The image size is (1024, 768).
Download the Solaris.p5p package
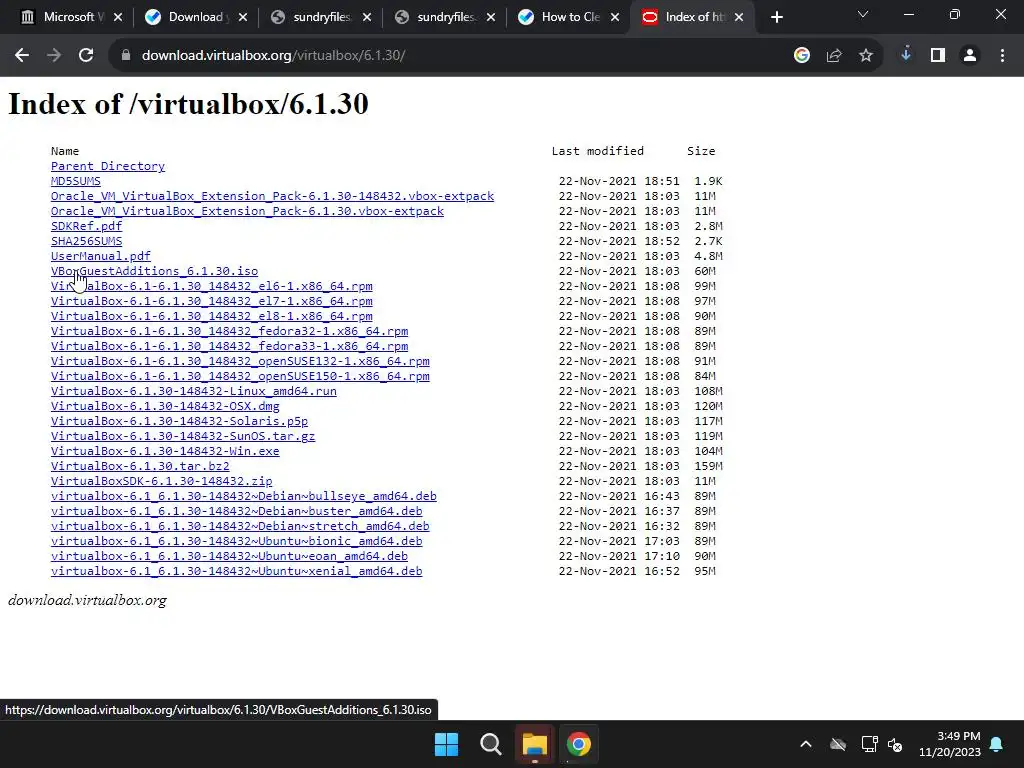(x=180, y=422)
